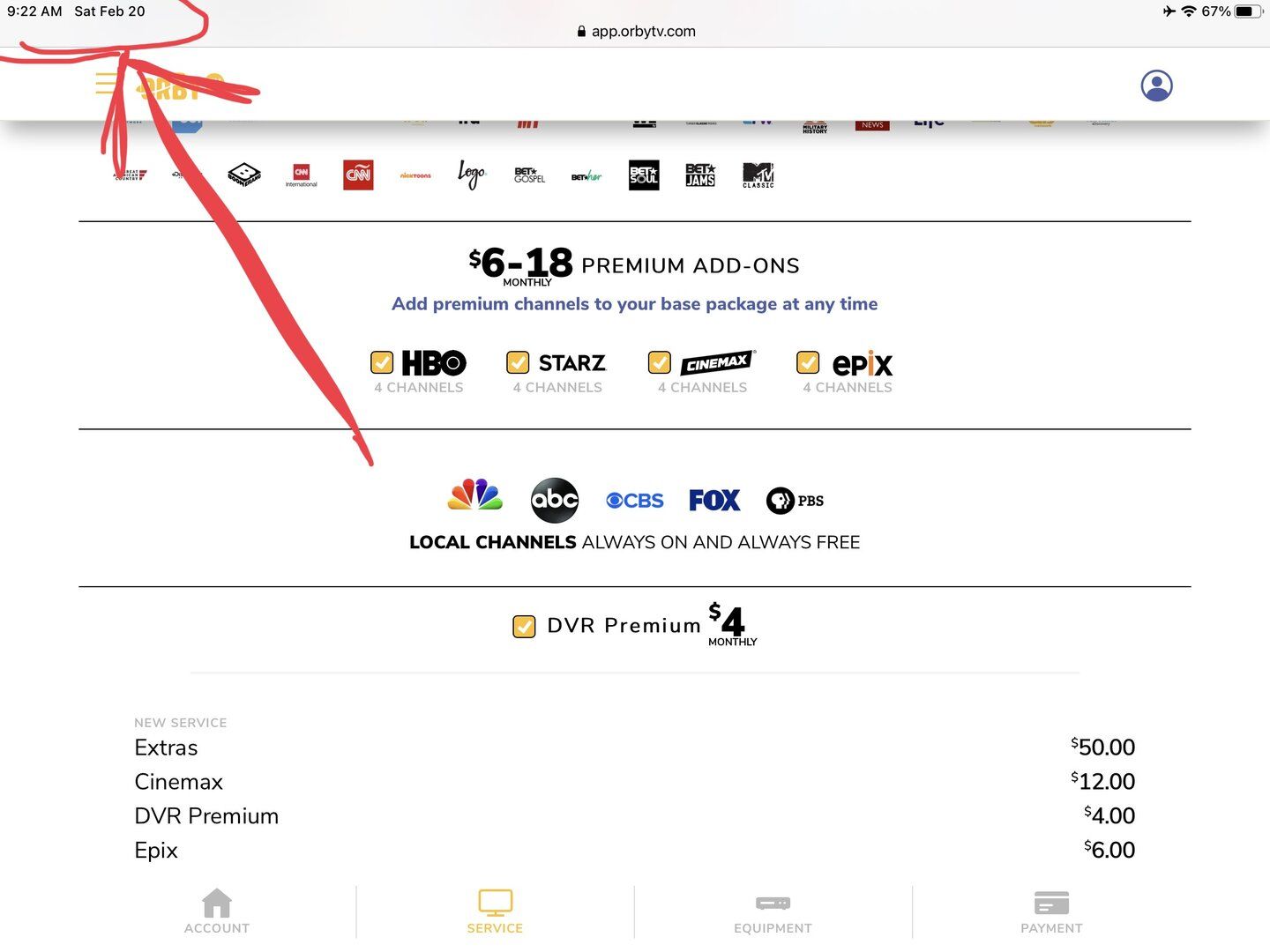Click the HBO logo
Image resolution: width=1270 pixels, height=952 pixels.
click(434, 363)
